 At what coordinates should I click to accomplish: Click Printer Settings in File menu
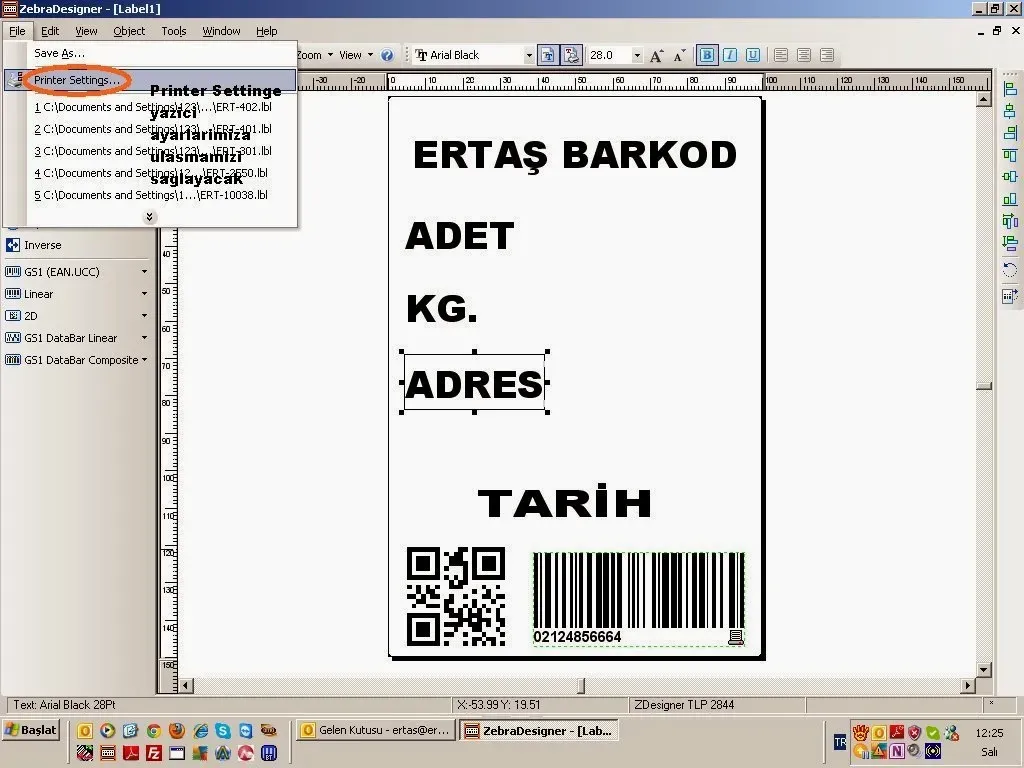76,80
